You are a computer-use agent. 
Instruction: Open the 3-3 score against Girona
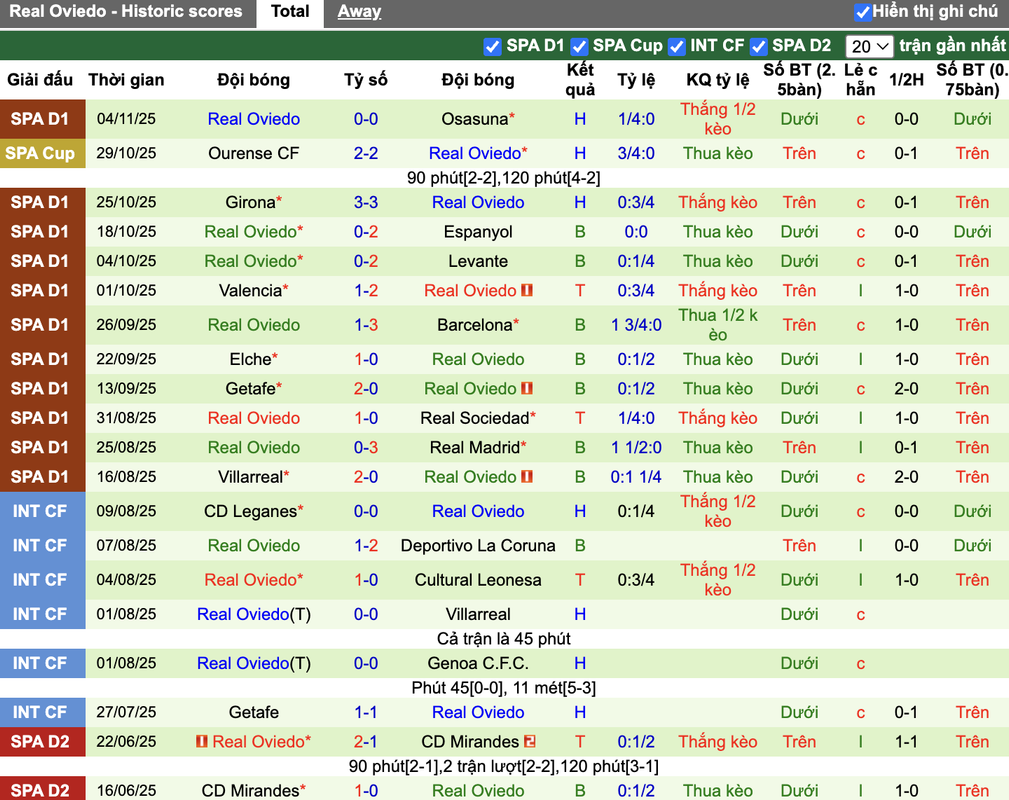click(x=366, y=202)
